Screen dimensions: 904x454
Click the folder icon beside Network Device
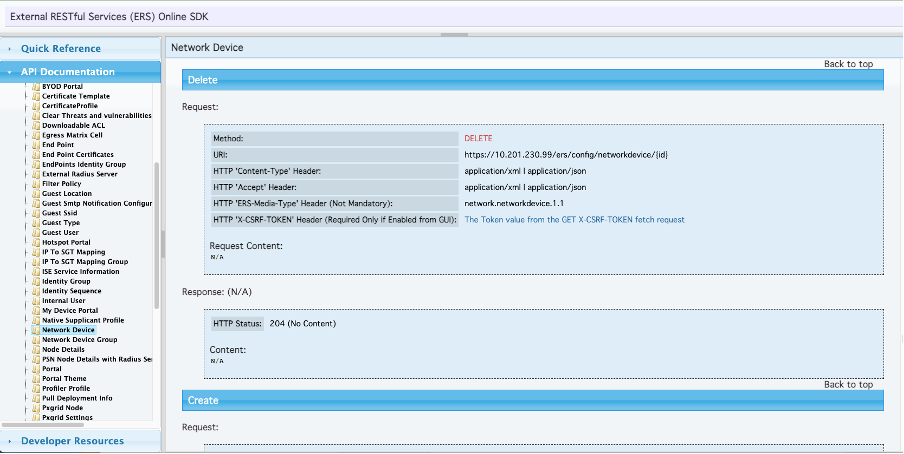pyautogui.click(x=36, y=330)
